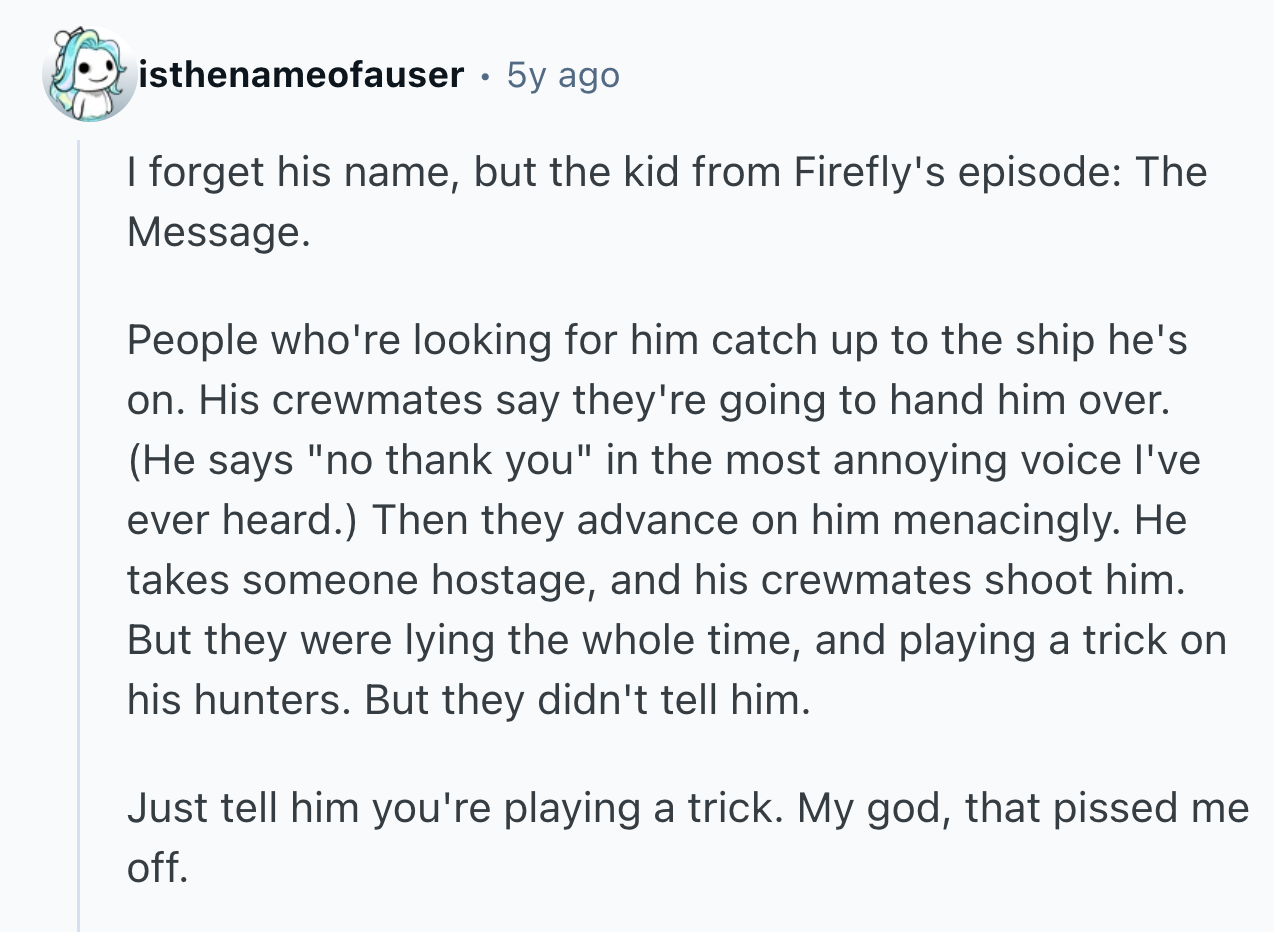1274x932 pixels.
Task: Click "Just tell him you're playing a trick"
Action: coord(453,808)
